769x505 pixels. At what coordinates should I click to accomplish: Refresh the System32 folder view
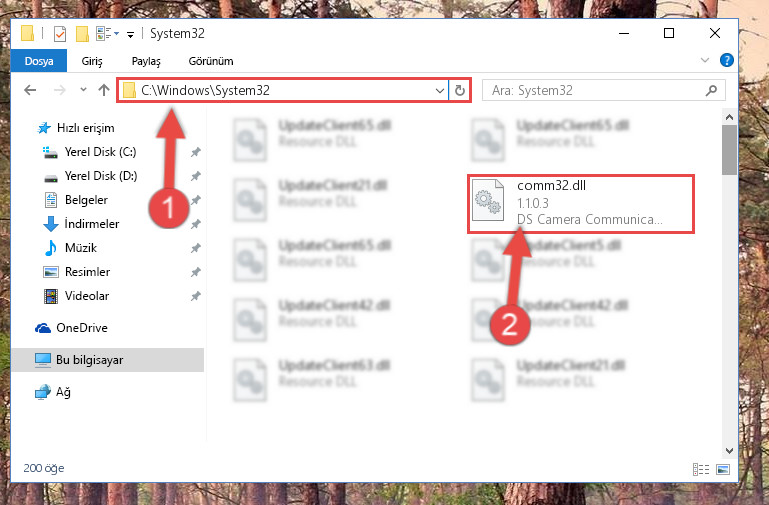click(x=460, y=90)
